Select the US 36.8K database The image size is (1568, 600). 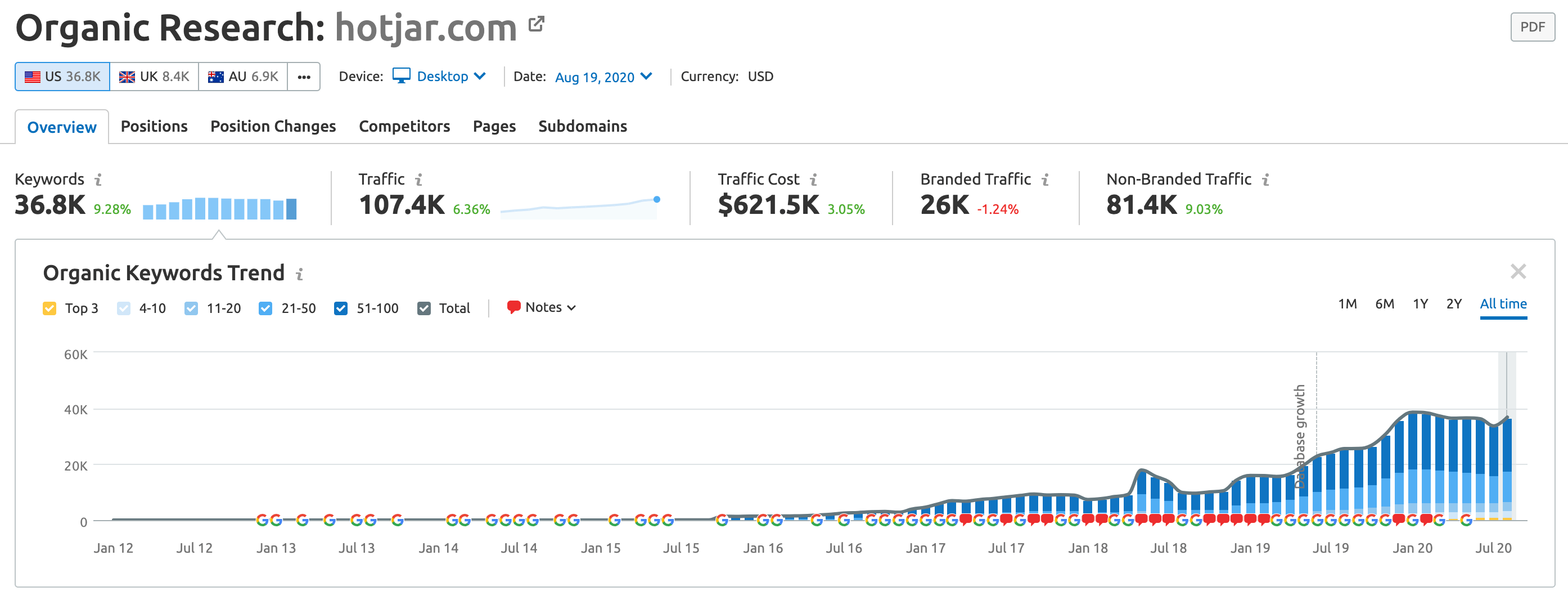point(62,77)
